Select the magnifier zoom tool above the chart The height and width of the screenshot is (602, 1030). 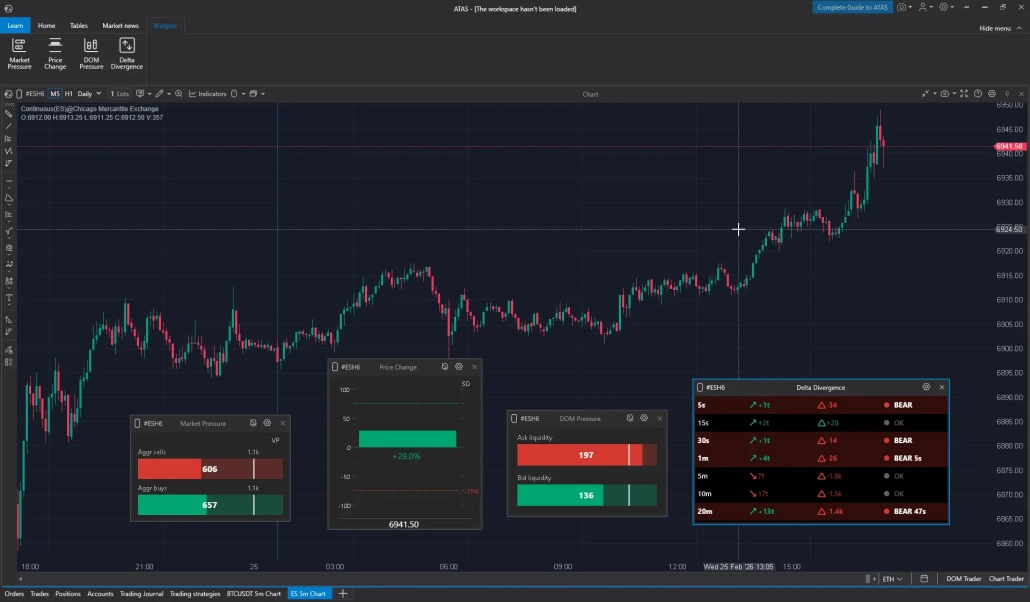coord(179,94)
